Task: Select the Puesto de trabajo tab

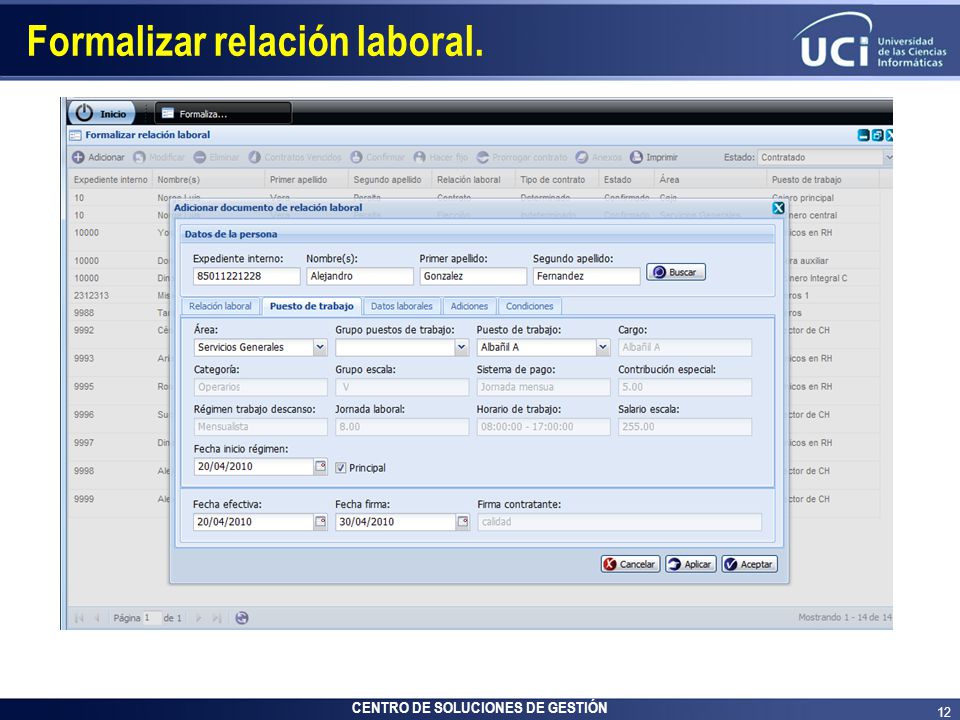Action: [312, 306]
